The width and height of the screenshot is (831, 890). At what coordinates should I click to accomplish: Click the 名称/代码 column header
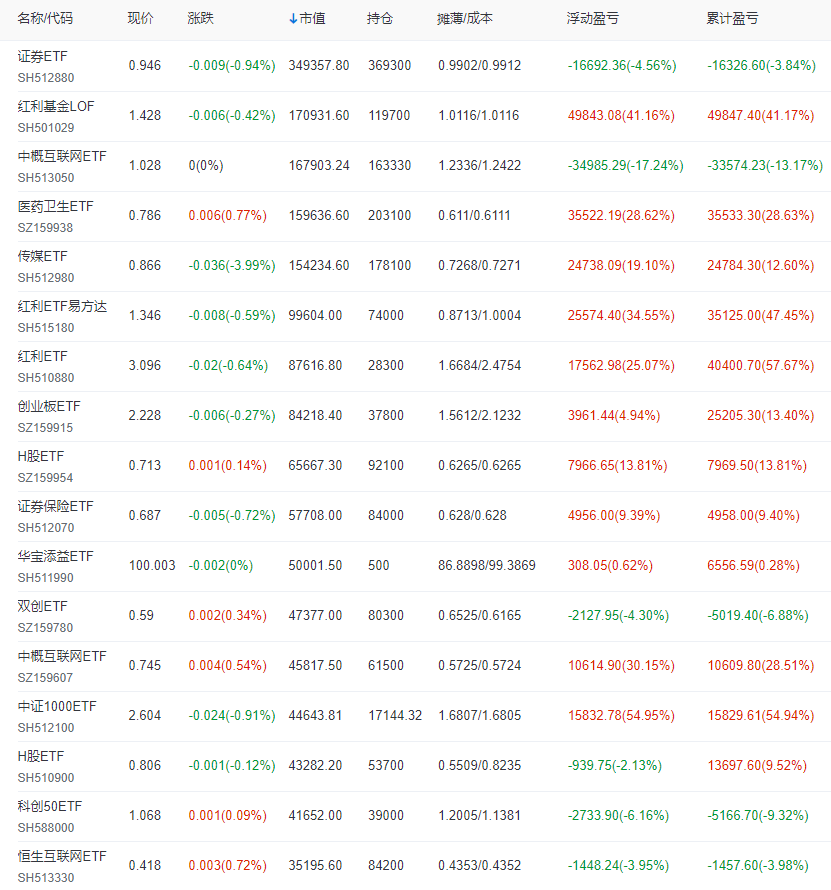click(45, 18)
